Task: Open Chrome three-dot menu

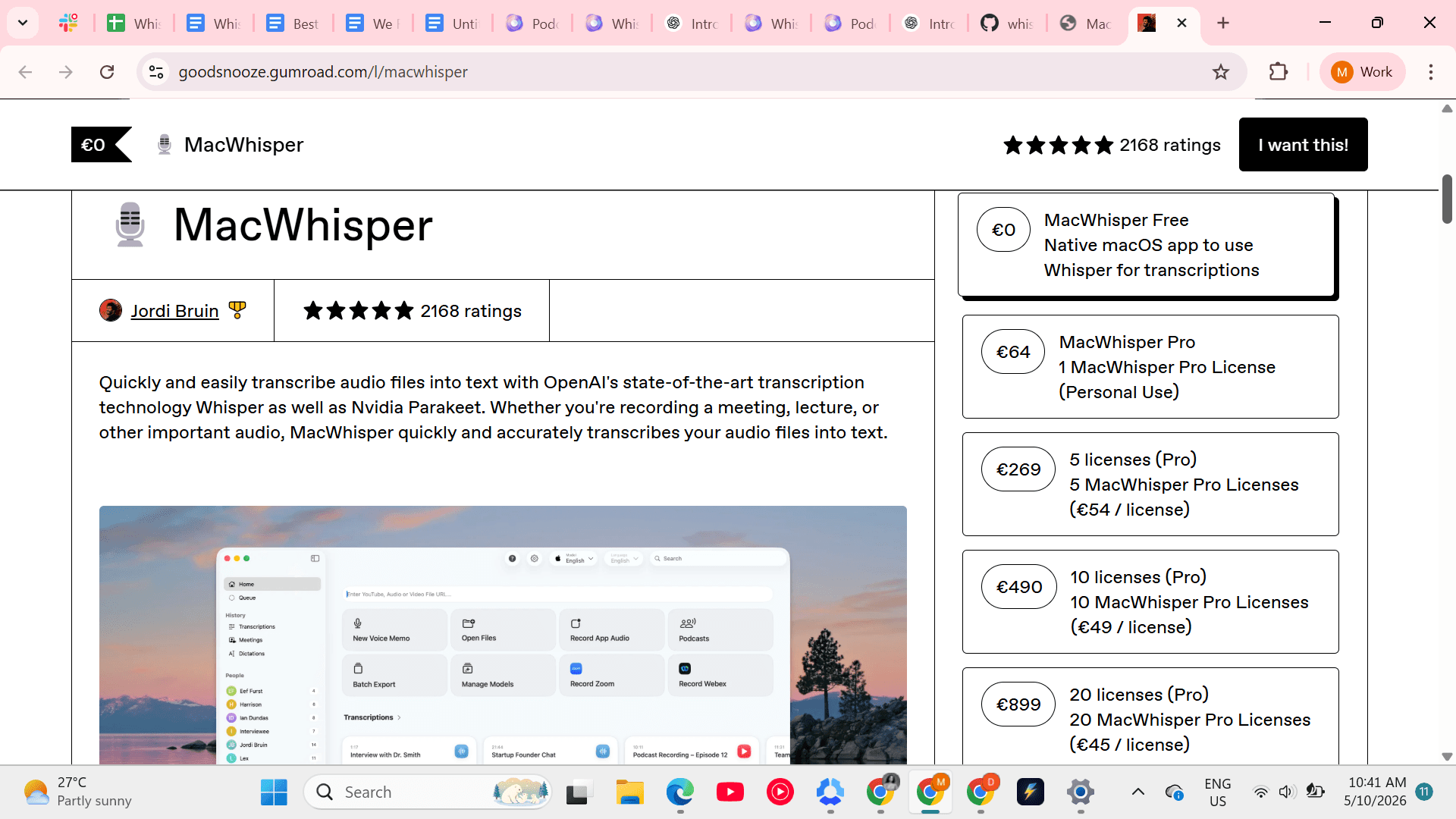Action: click(1431, 72)
